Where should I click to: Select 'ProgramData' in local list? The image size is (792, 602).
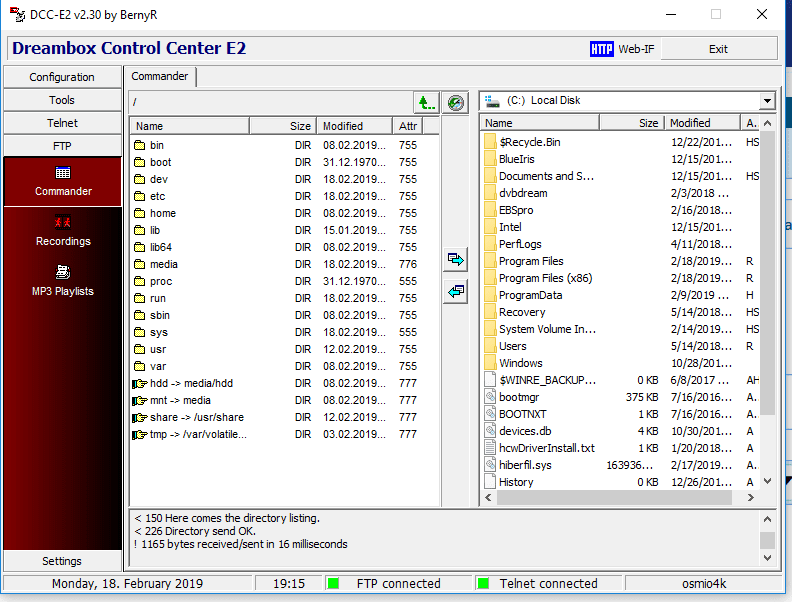[621, 295]
